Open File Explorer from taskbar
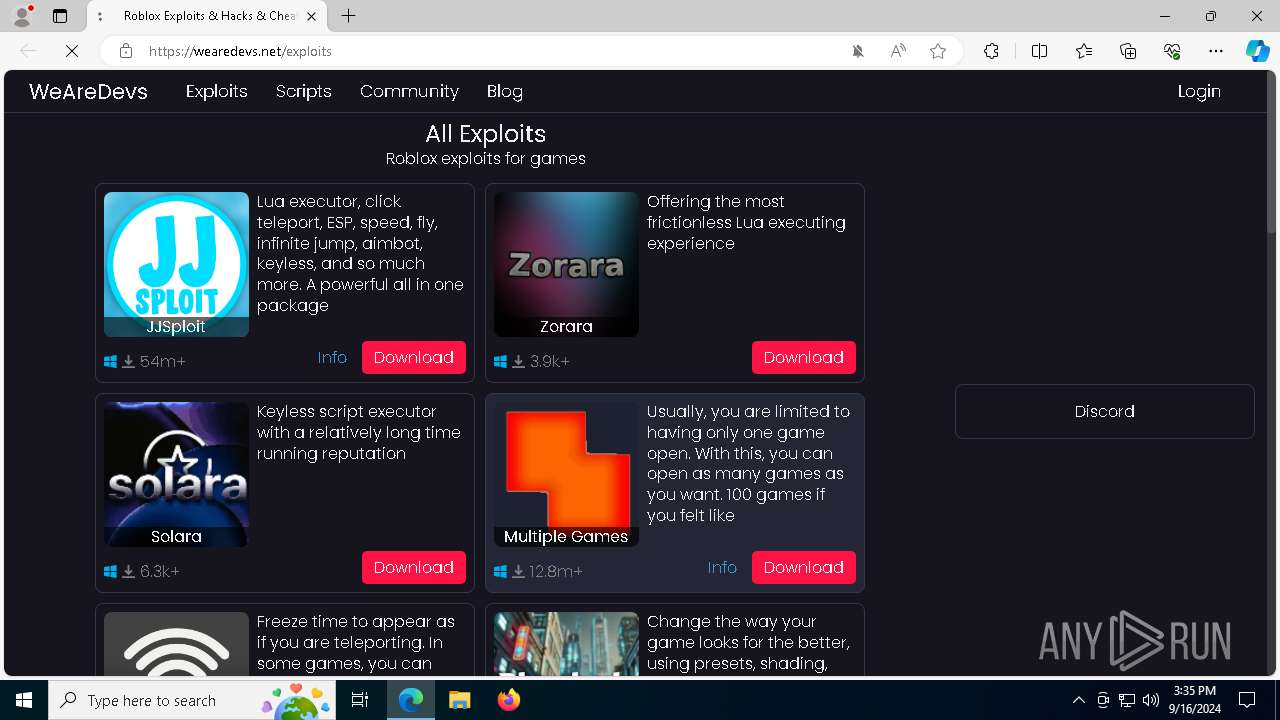The image size is (1280, 720). click(459, 700)
